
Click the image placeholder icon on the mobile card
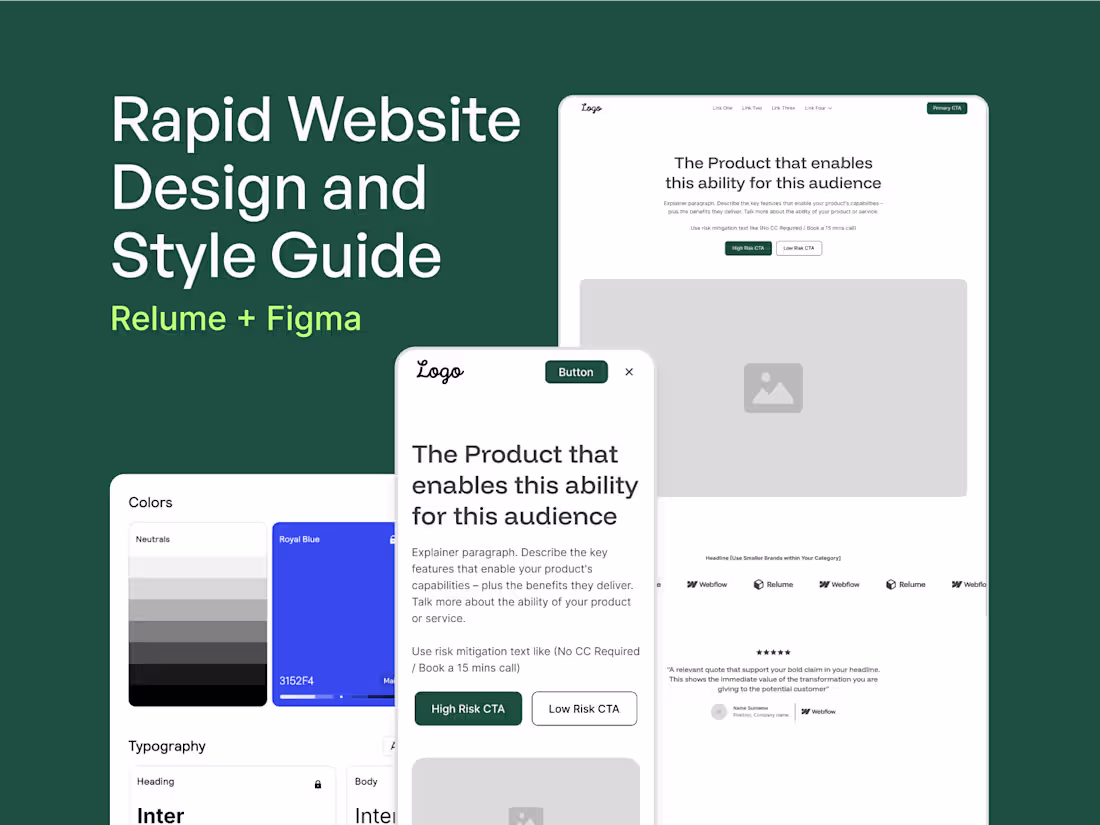pos(525,816)
